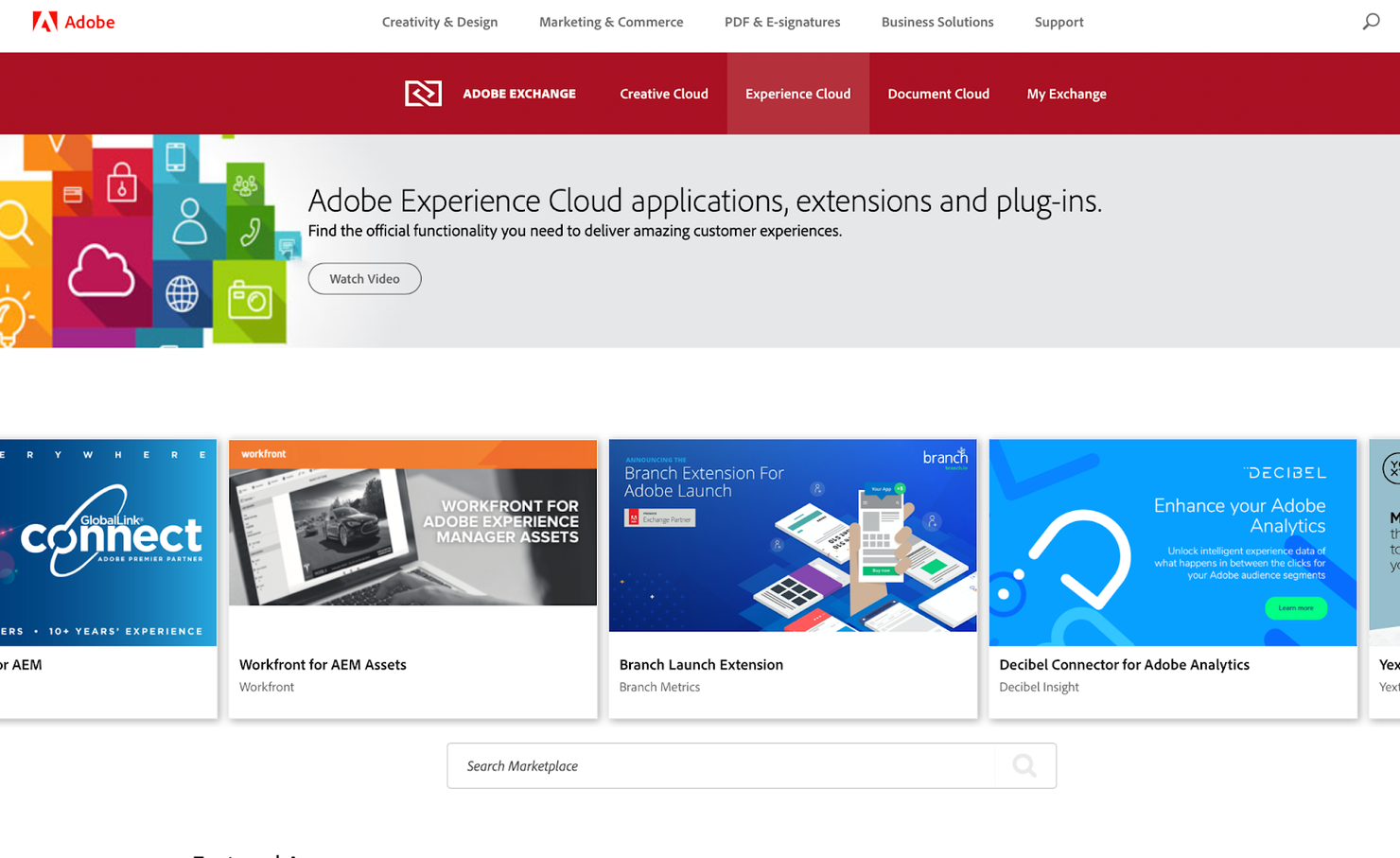
Task: Switch to the Creative Cloud tab
Action: 663,93
